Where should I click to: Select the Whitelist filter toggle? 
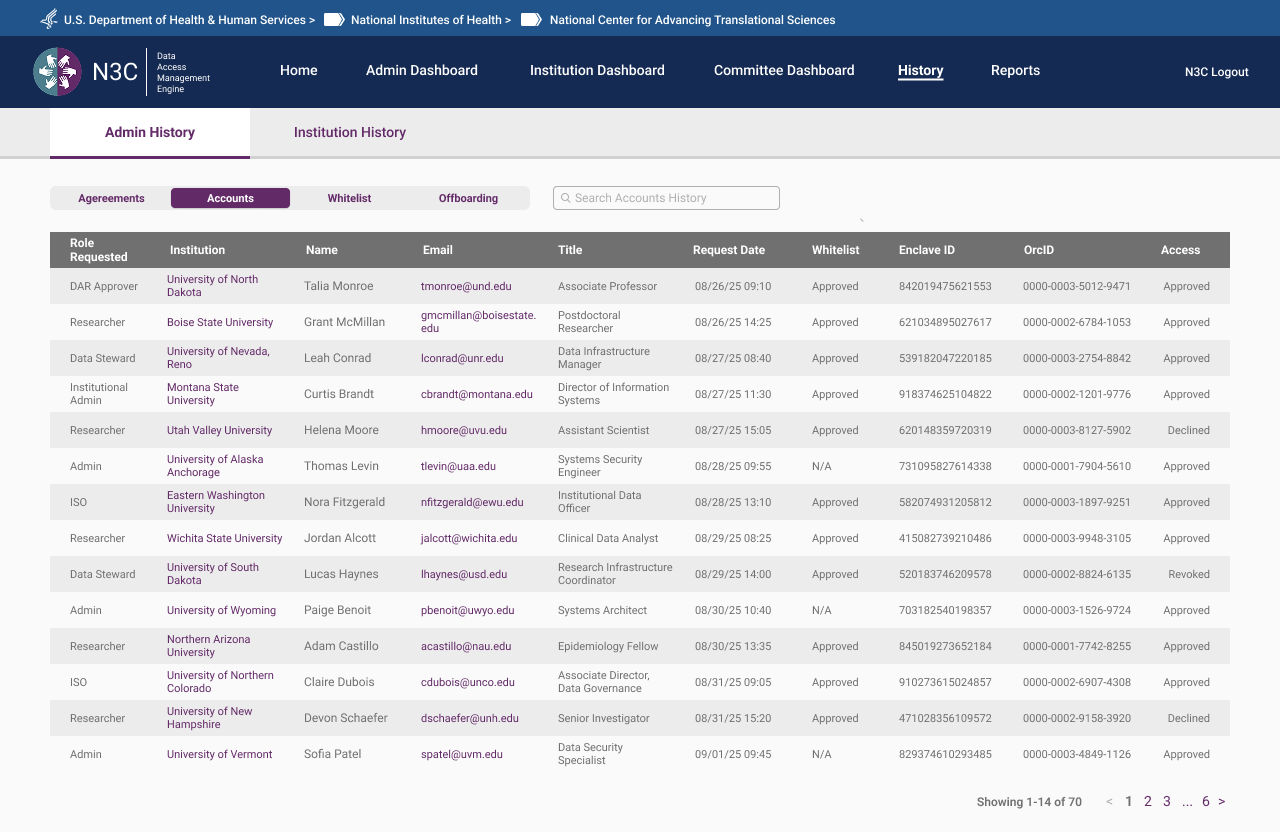click(x=349, y=199)
